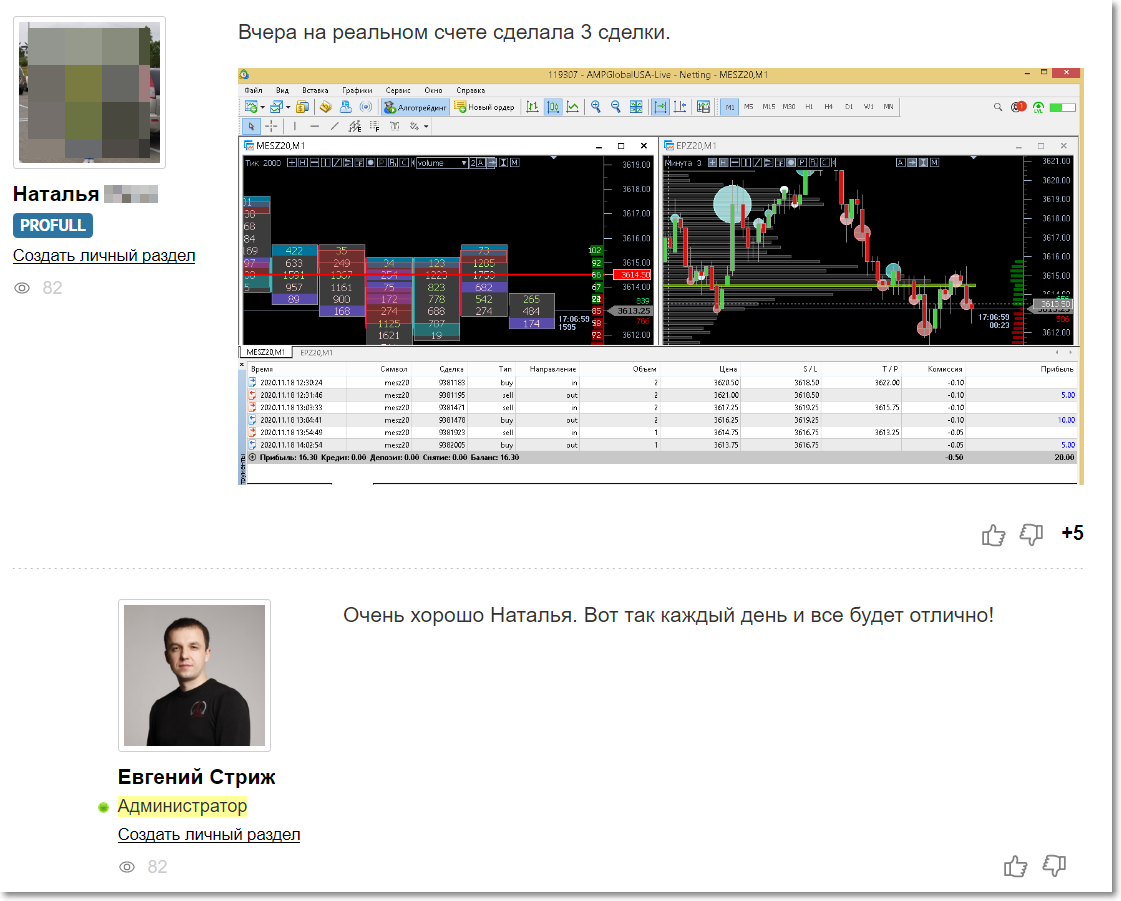Expand the Profiles dropdown arrow

(287, 107)
